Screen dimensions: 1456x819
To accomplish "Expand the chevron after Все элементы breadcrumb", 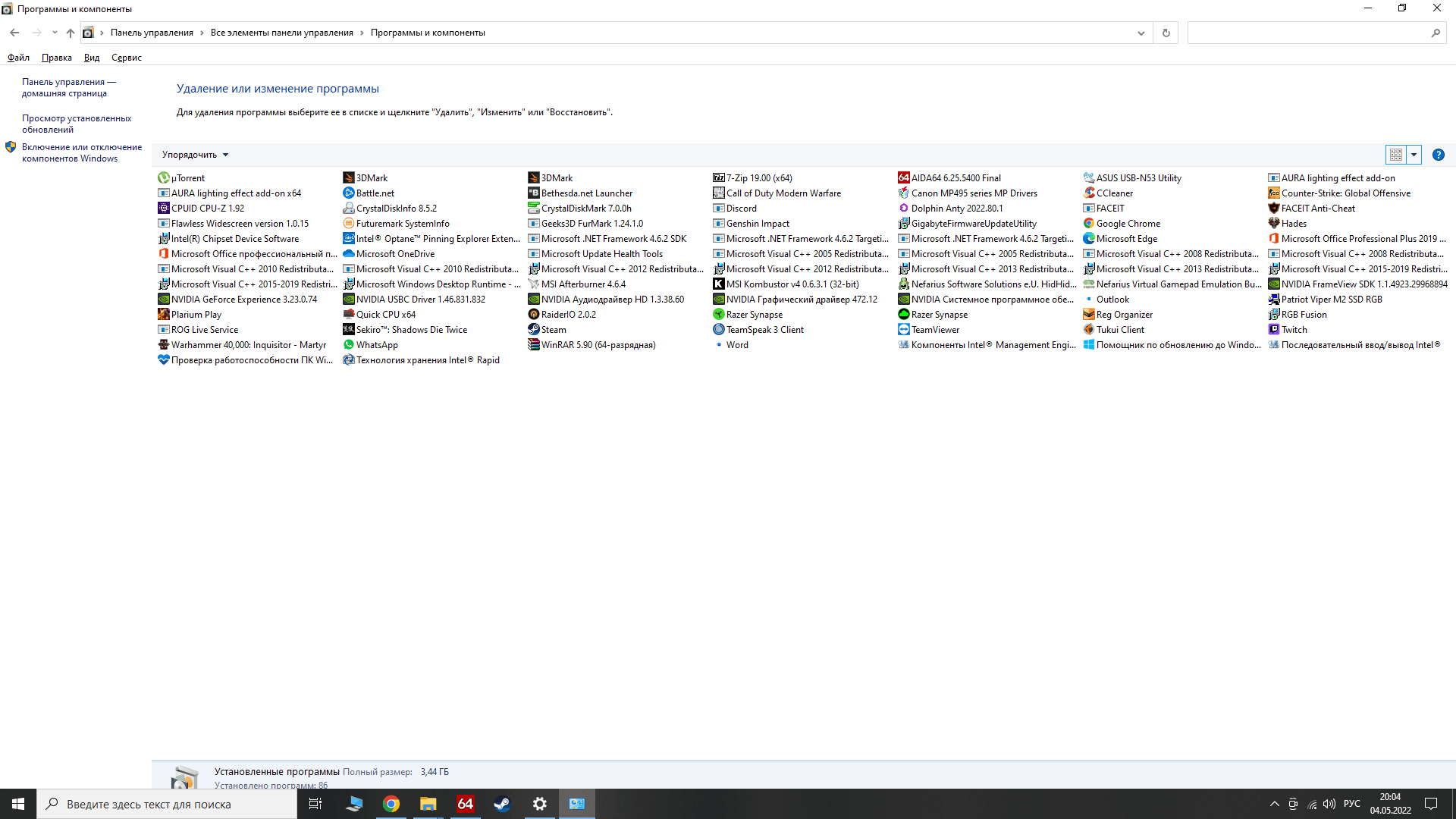I will click(x=362, y=33).
